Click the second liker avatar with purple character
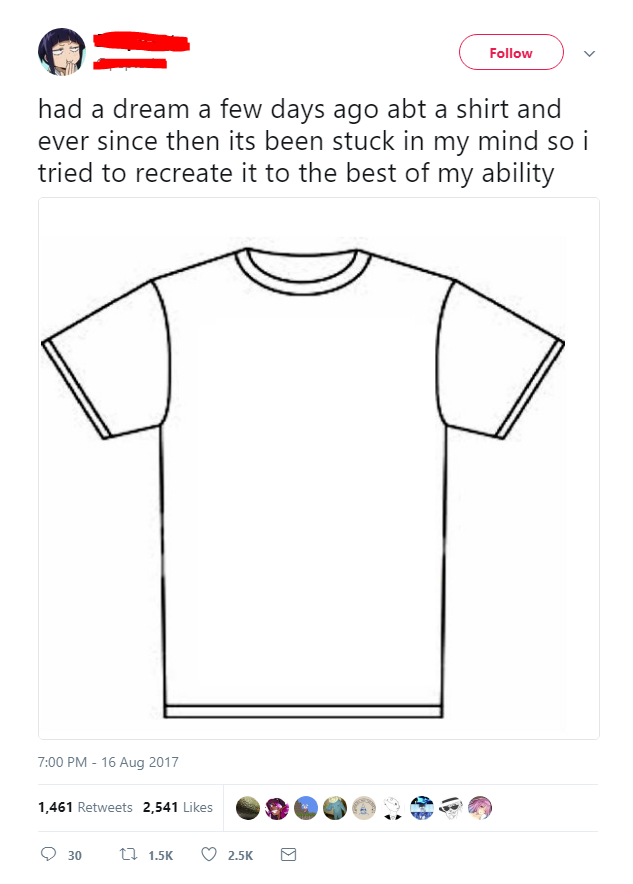Image resolution: width=633 pixels, height=884 pixels. (x=277, y=808)
